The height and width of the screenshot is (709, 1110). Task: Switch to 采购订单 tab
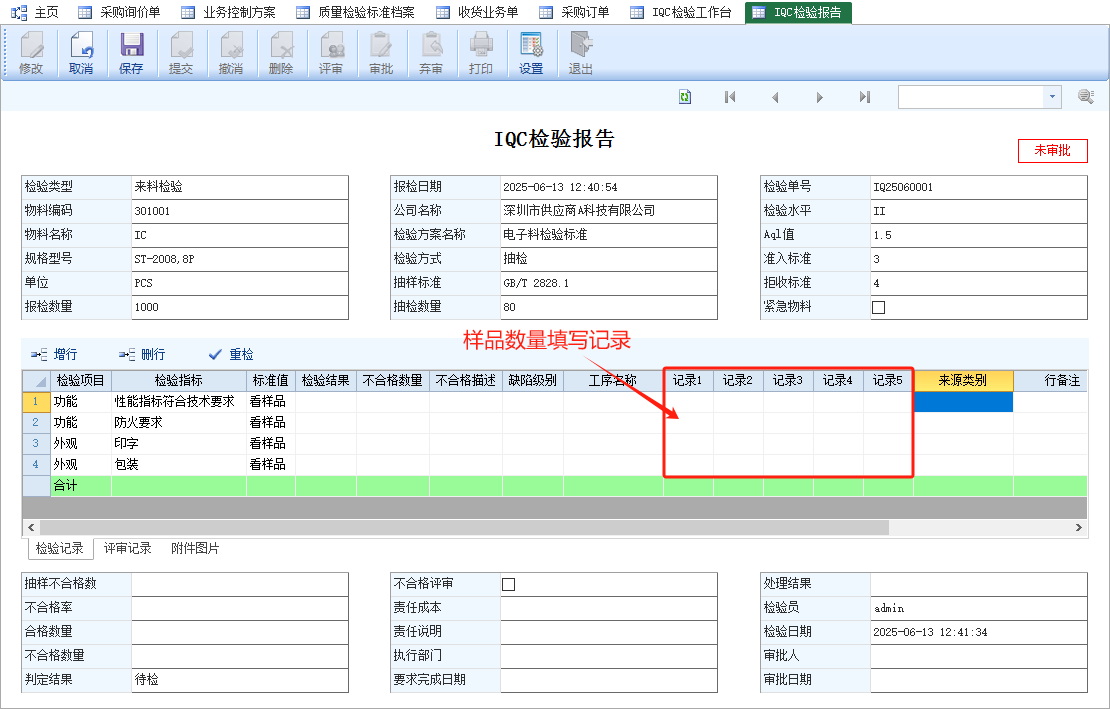point(574,12)
